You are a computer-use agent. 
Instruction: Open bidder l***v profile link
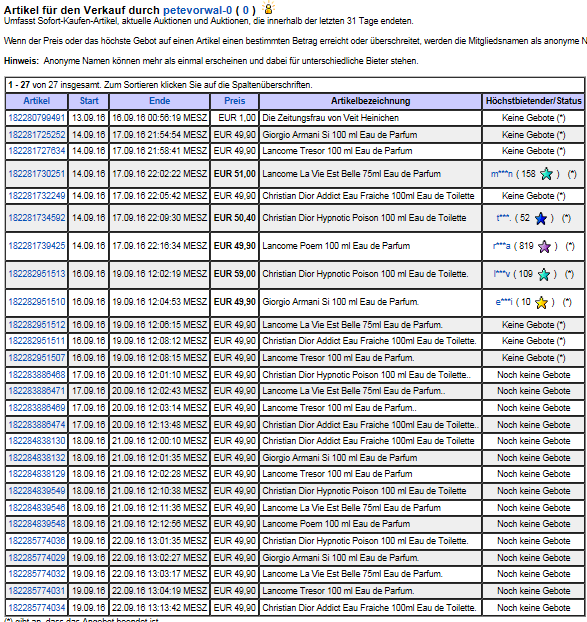(502, 274)
